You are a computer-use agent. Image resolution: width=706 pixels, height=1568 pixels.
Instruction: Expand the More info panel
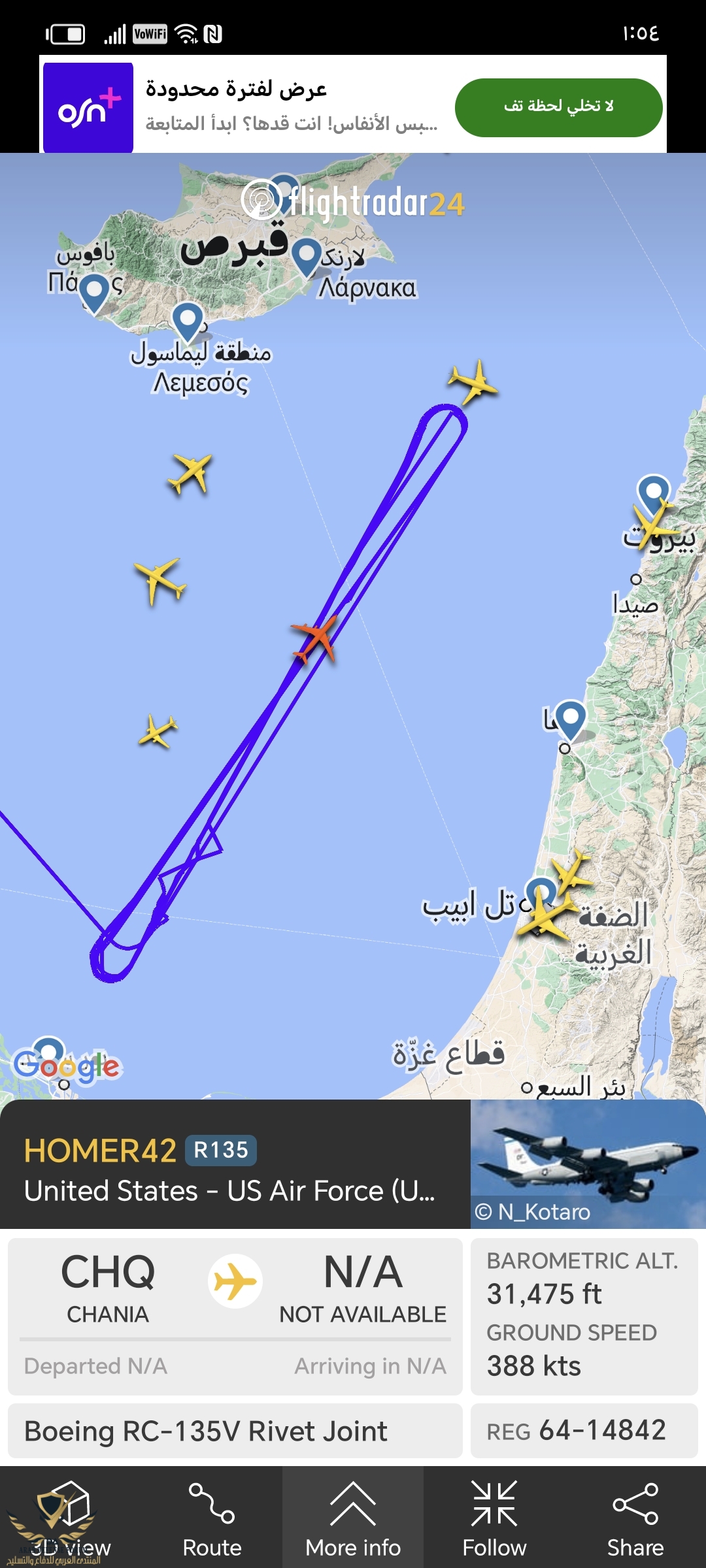click(x=353, y=1519)
